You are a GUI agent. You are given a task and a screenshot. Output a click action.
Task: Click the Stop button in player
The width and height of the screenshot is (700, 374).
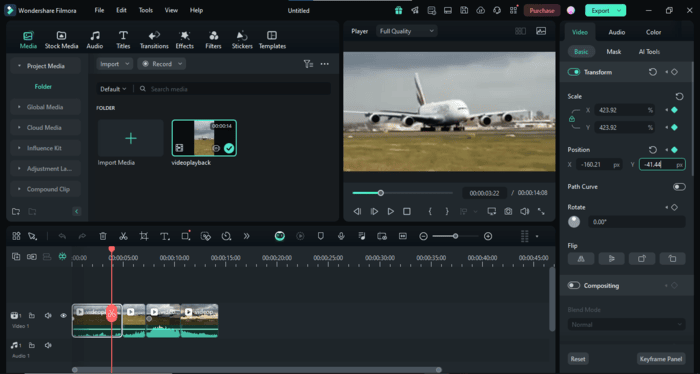click(407, 211)
